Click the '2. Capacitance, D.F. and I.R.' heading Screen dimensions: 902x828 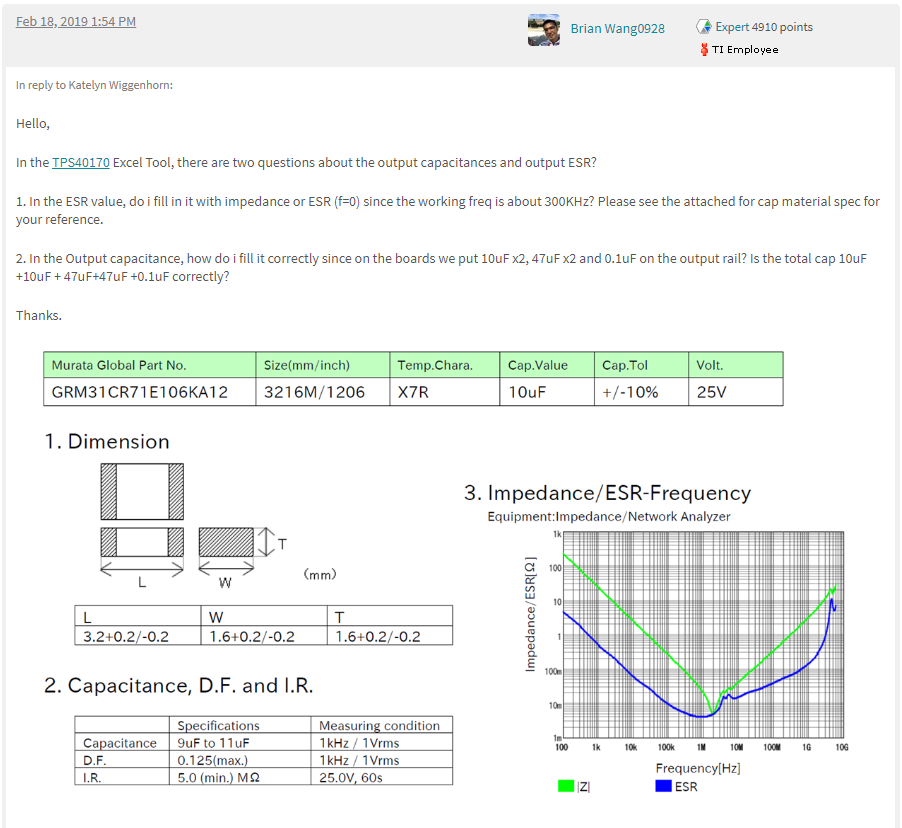(178, 685)
